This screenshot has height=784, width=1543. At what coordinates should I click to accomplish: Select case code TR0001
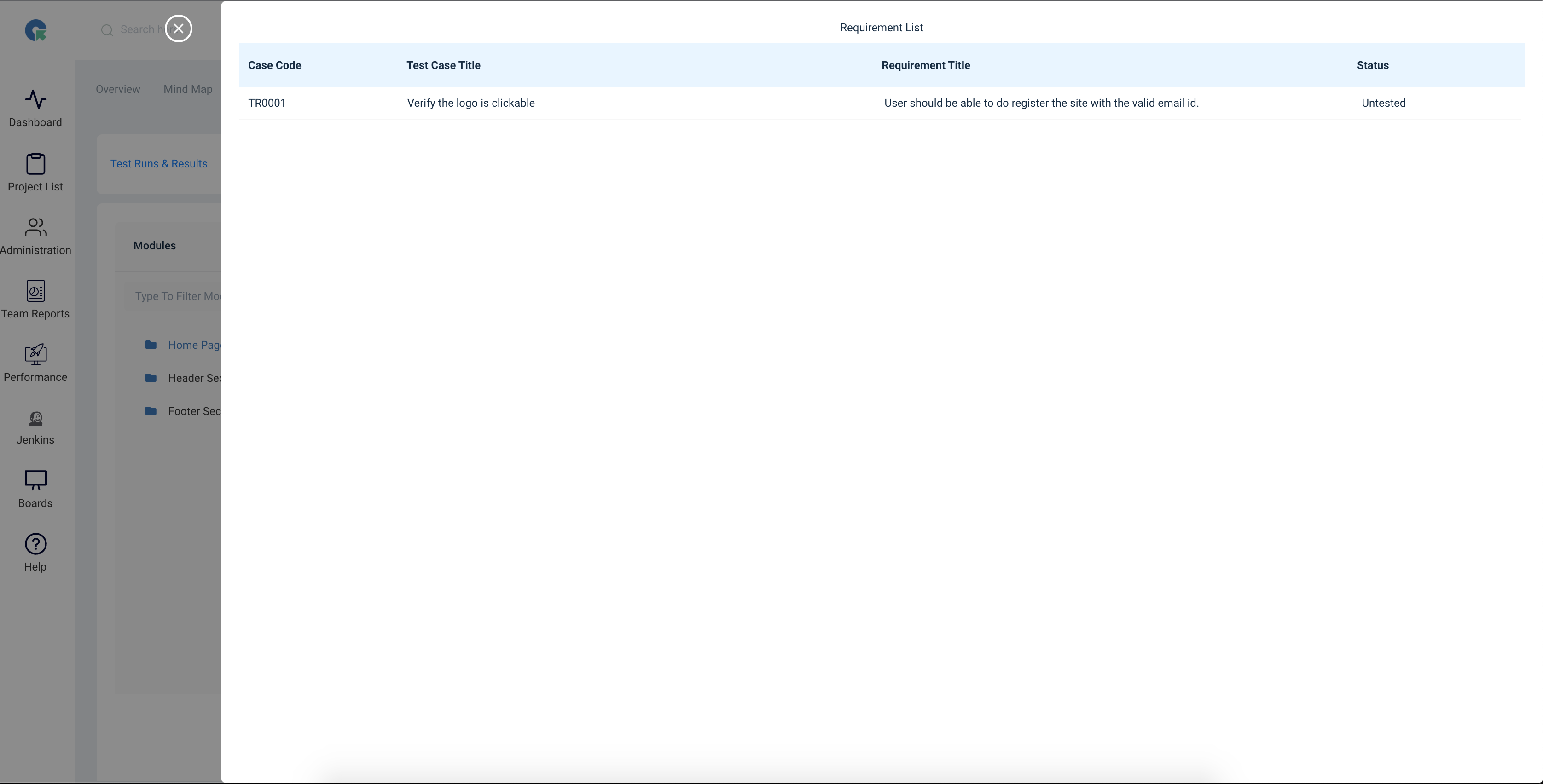(267, 103)
